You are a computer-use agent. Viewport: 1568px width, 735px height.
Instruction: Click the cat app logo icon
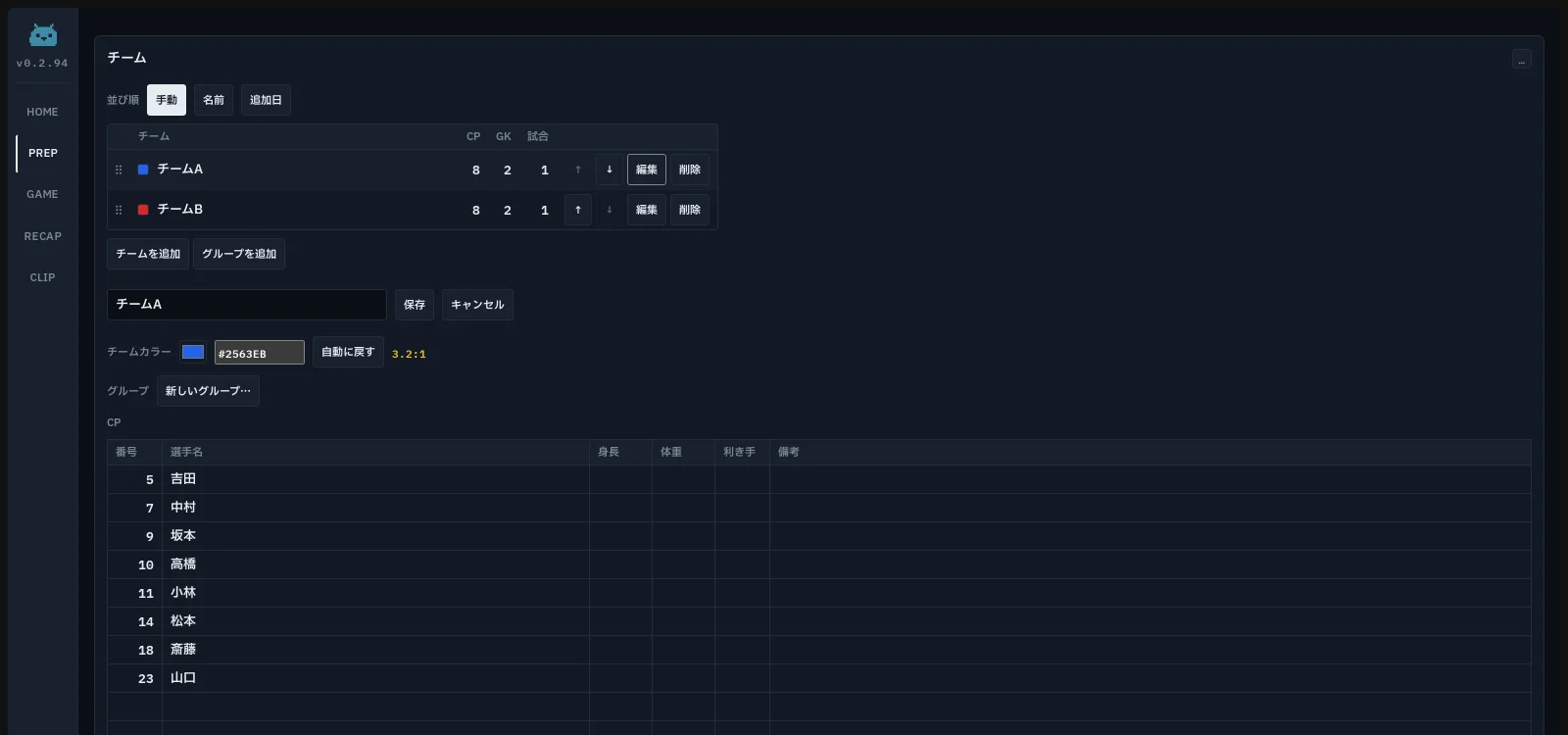42,36
